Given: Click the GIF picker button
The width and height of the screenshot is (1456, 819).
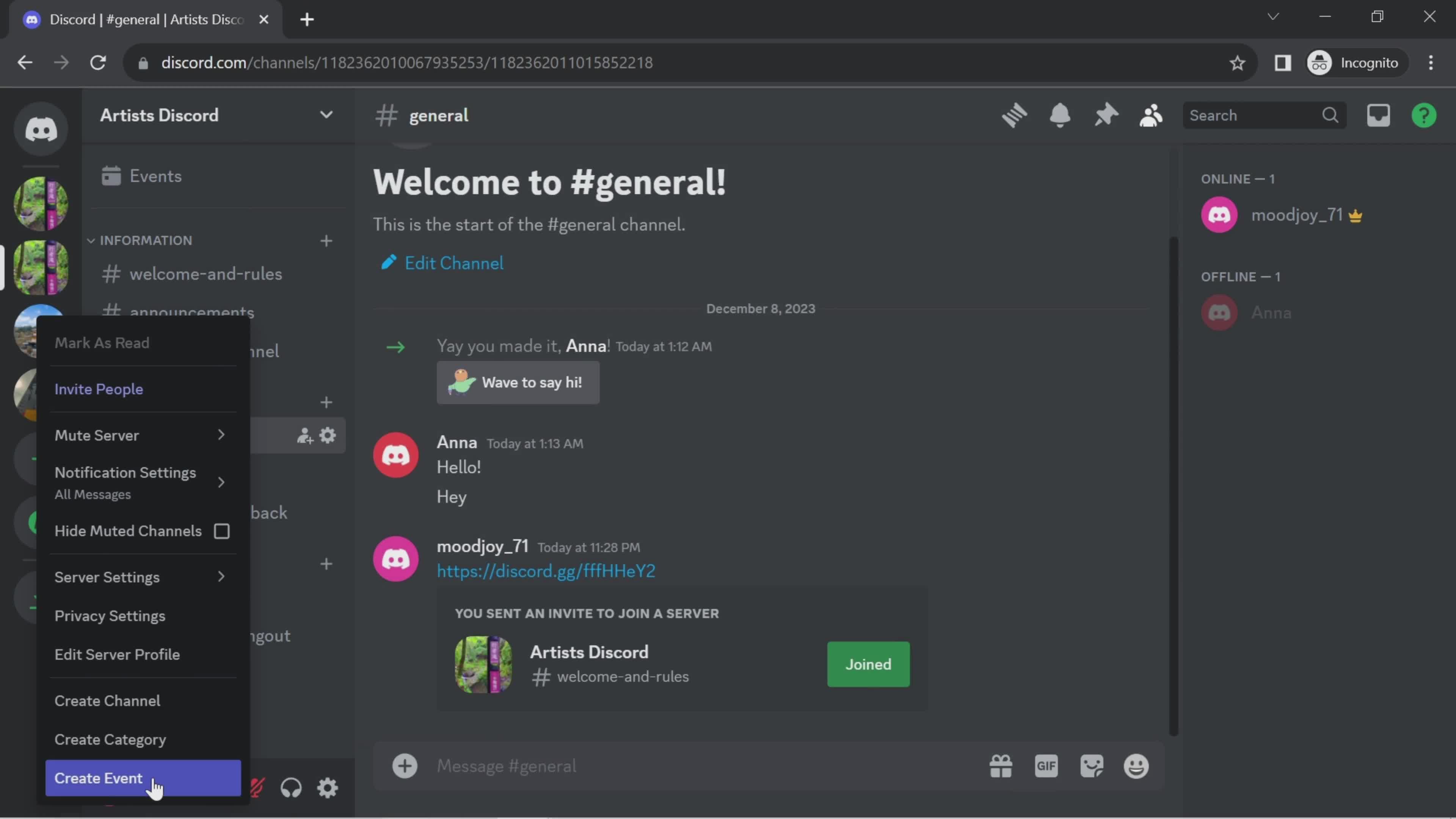Looking at the screenshot, I should point(1046,765).
